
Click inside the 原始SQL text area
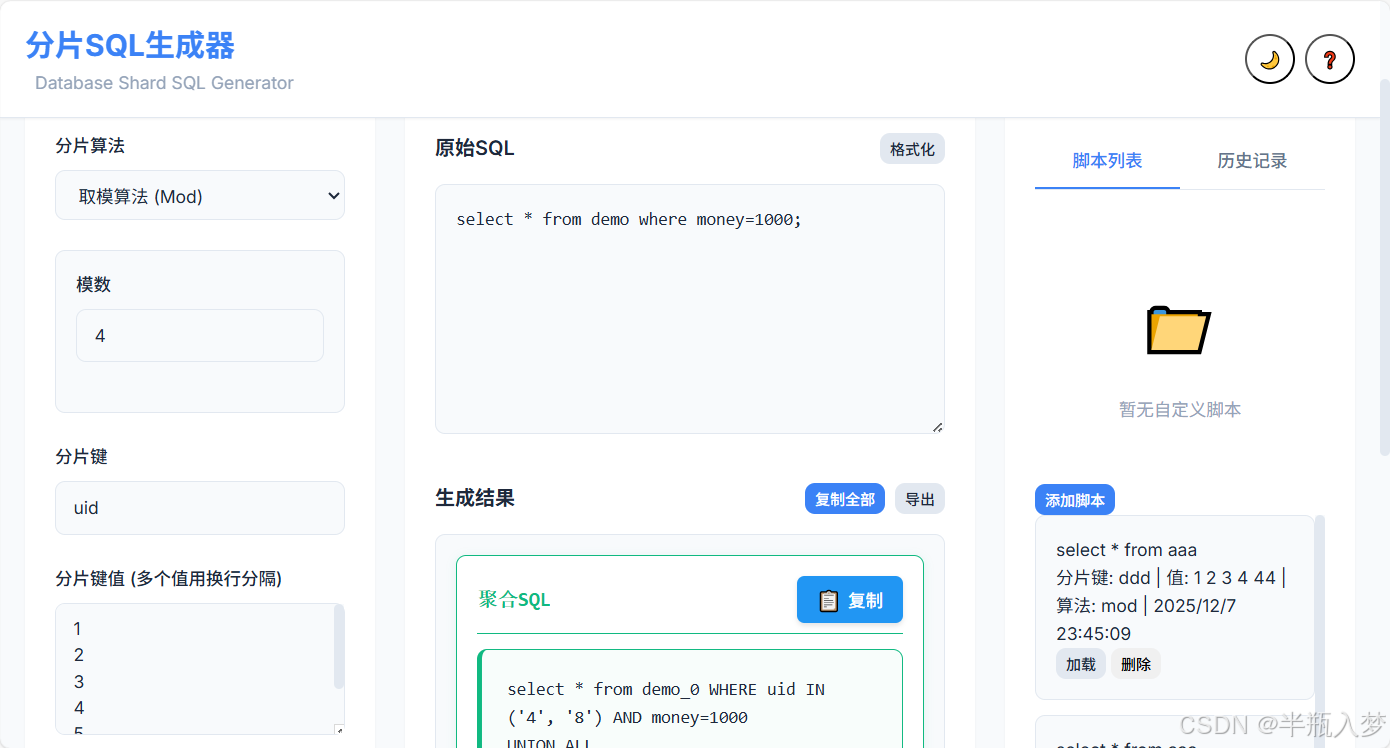point(688,300)
